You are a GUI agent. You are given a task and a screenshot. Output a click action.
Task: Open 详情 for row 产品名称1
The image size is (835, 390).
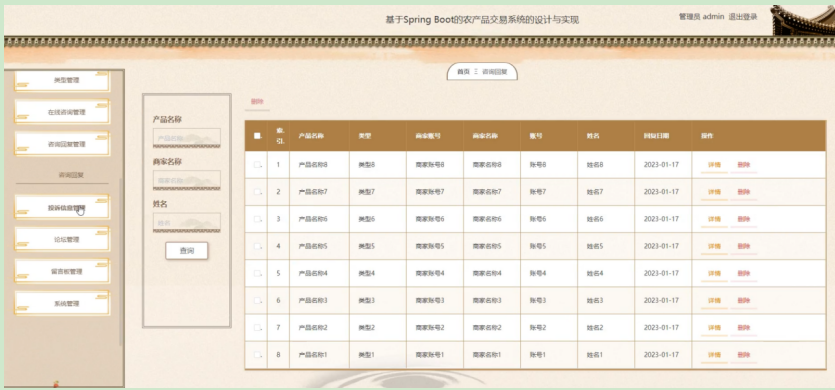(714, 355)
